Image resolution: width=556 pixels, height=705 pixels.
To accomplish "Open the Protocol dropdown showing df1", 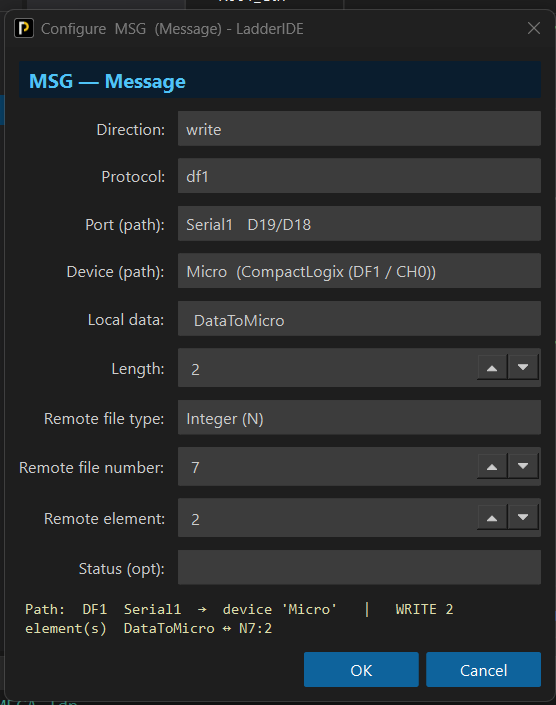I will [359, 176].
